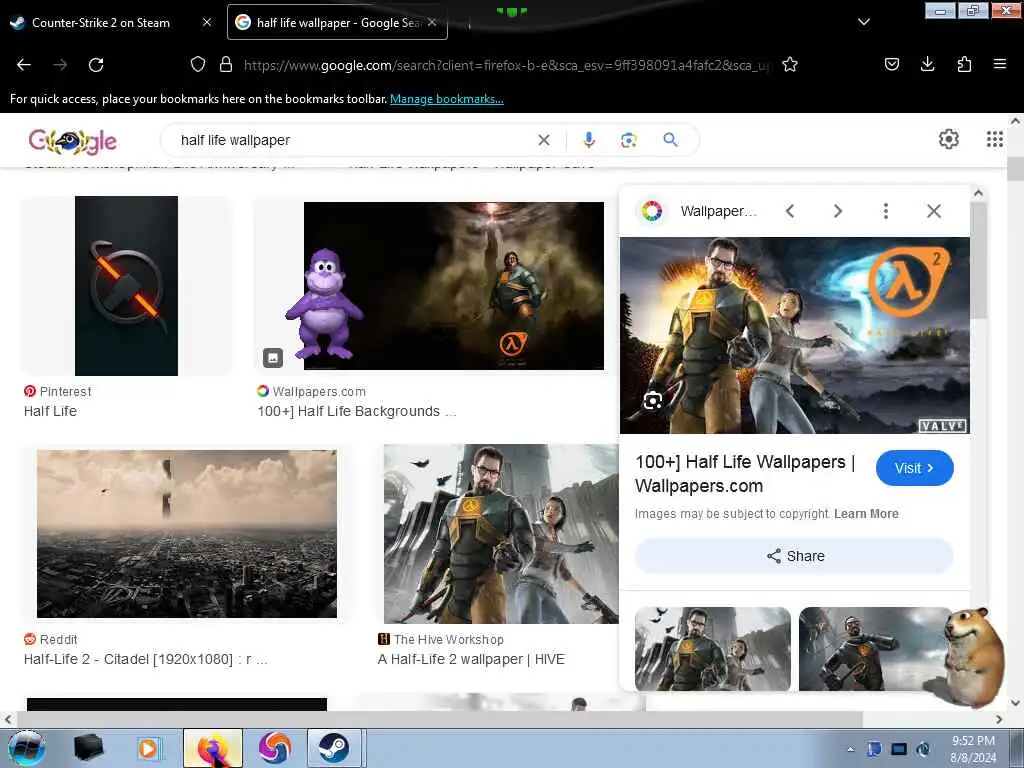Click the page vertical scrollbar thumb
This screenshot has height=768, width=1024.
(1015, 169)
